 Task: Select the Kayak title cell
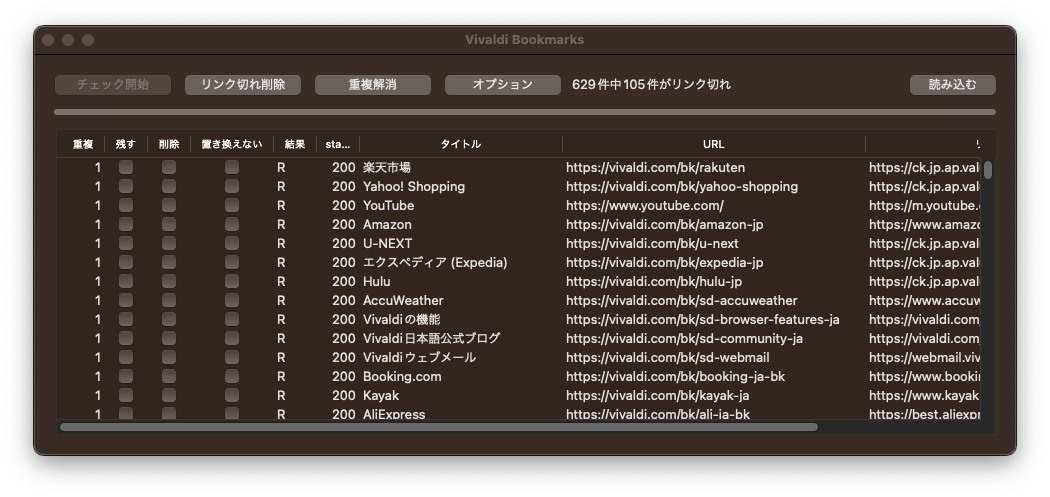pos(380,396)
